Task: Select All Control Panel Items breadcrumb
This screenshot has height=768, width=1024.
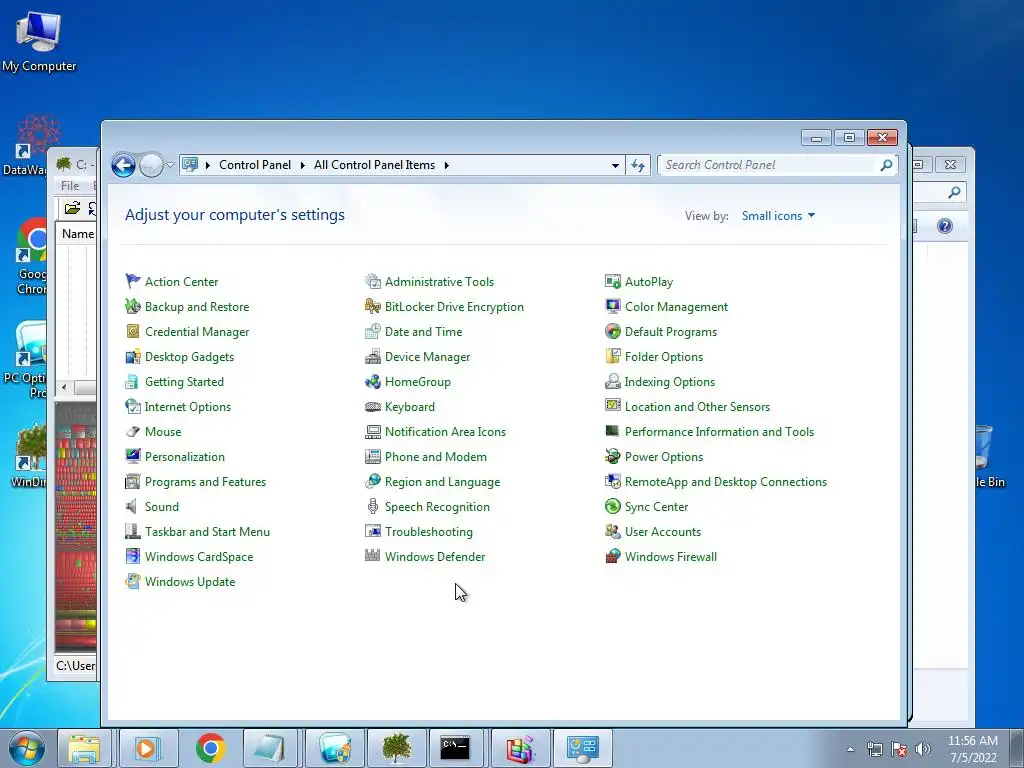Action: click(374, 165)
